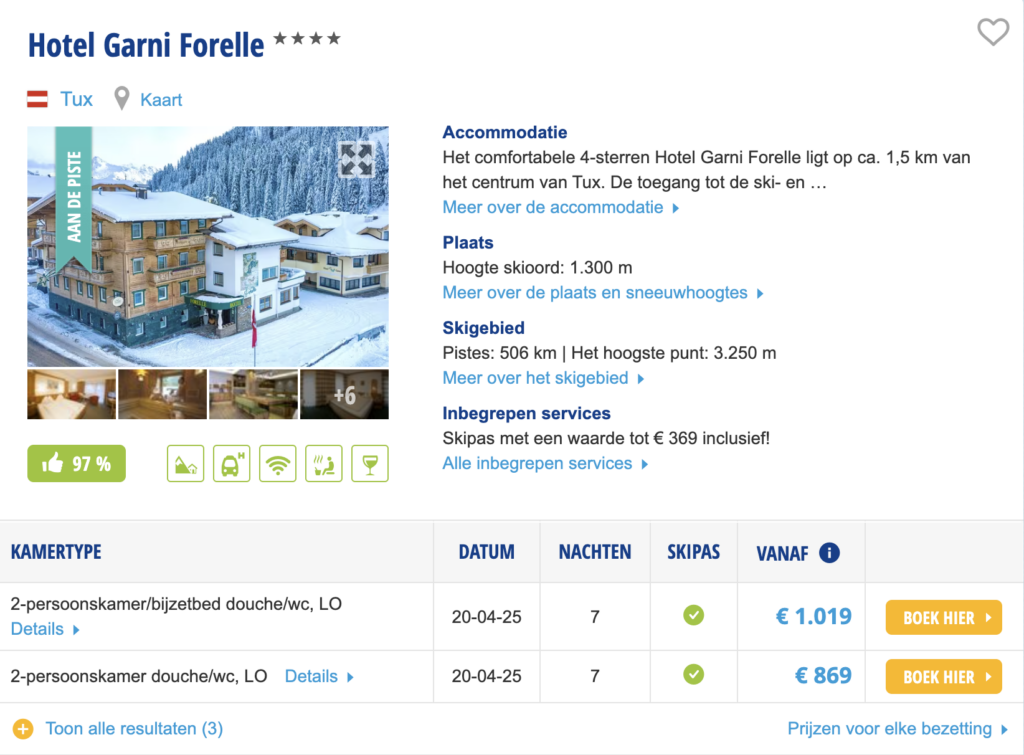Enlarge the hotel photo with fullscreen icon

(x=355, y=160)
